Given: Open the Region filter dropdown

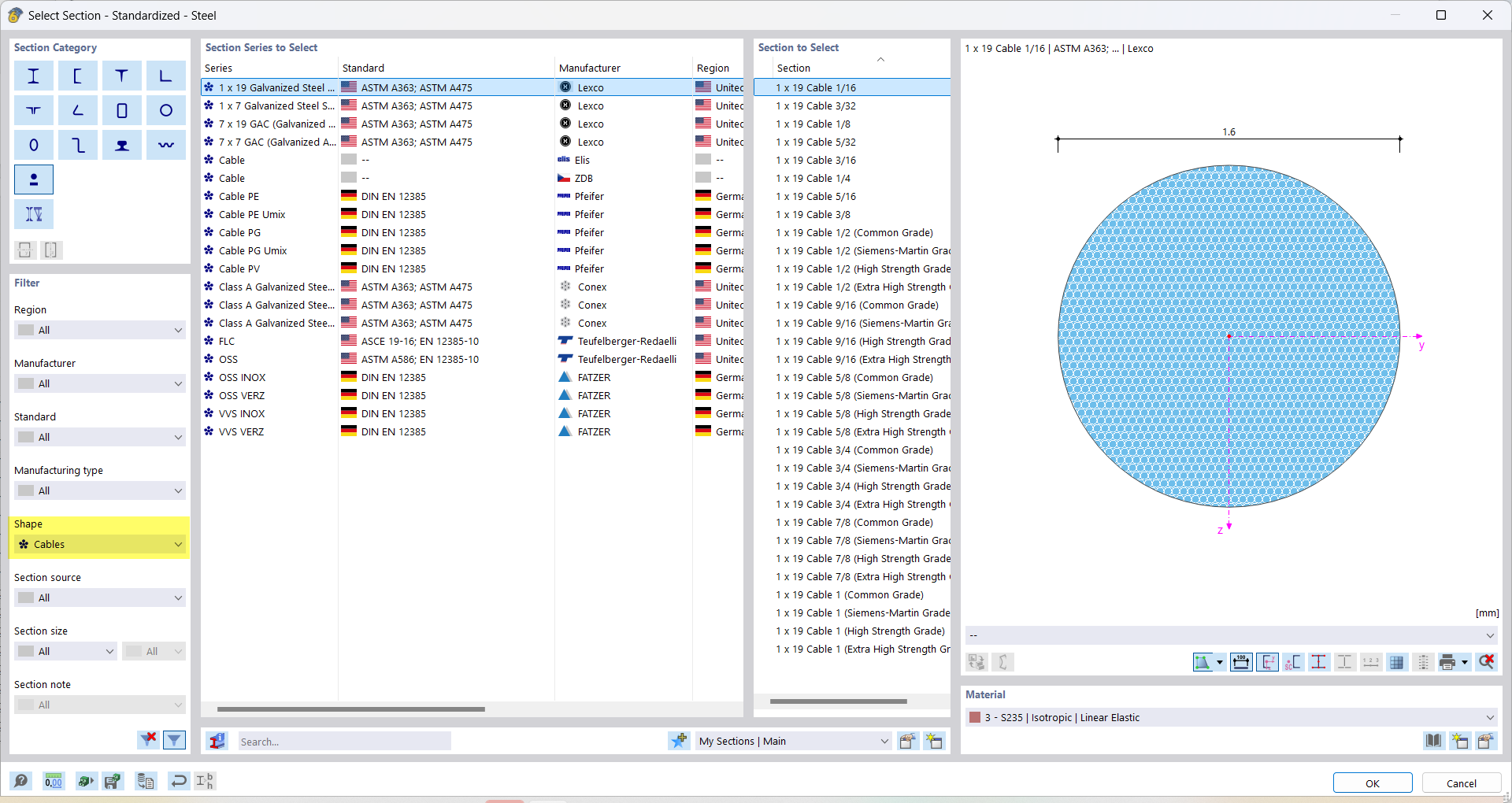Looking at the screenshot, I should [x=100, y=330].
